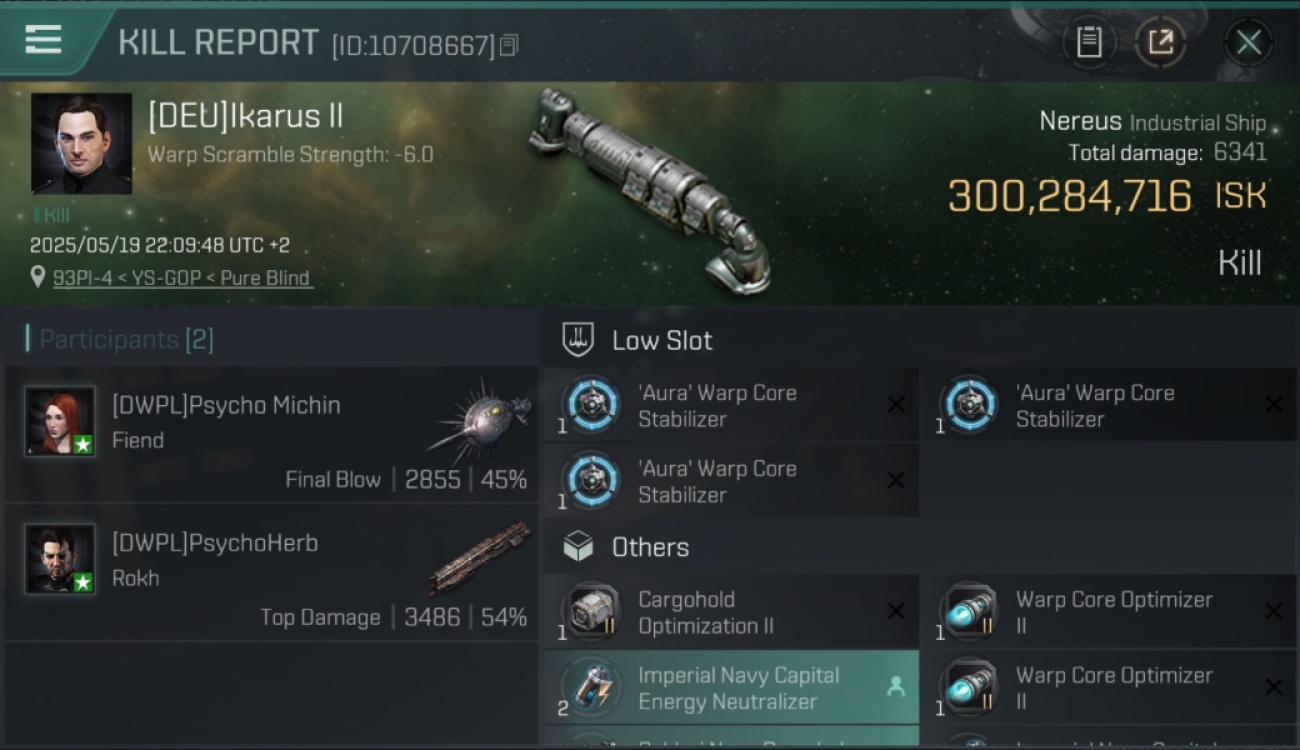The height and width of the screenshot is (750, 1300).
Task: Open the clipboard notes icon
Action: click(x=1089, y=42)
